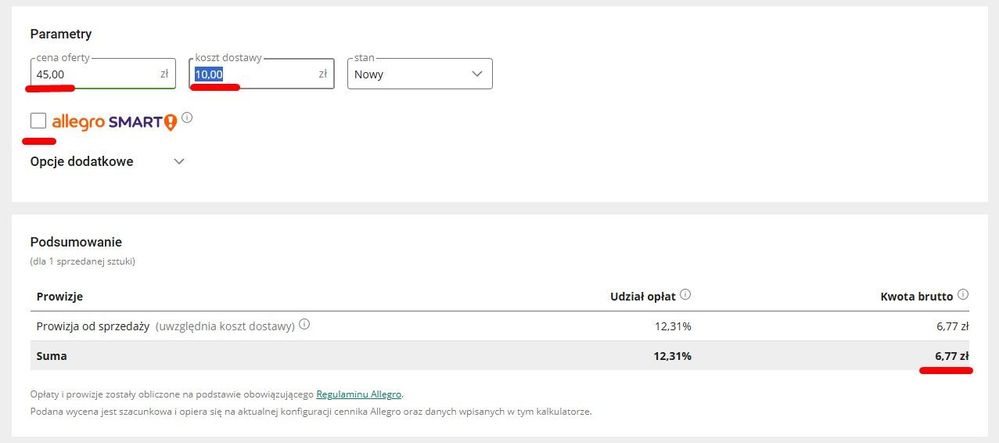Click the Parametry section heading
Viewport: 999px width, 443px height.
61,35
